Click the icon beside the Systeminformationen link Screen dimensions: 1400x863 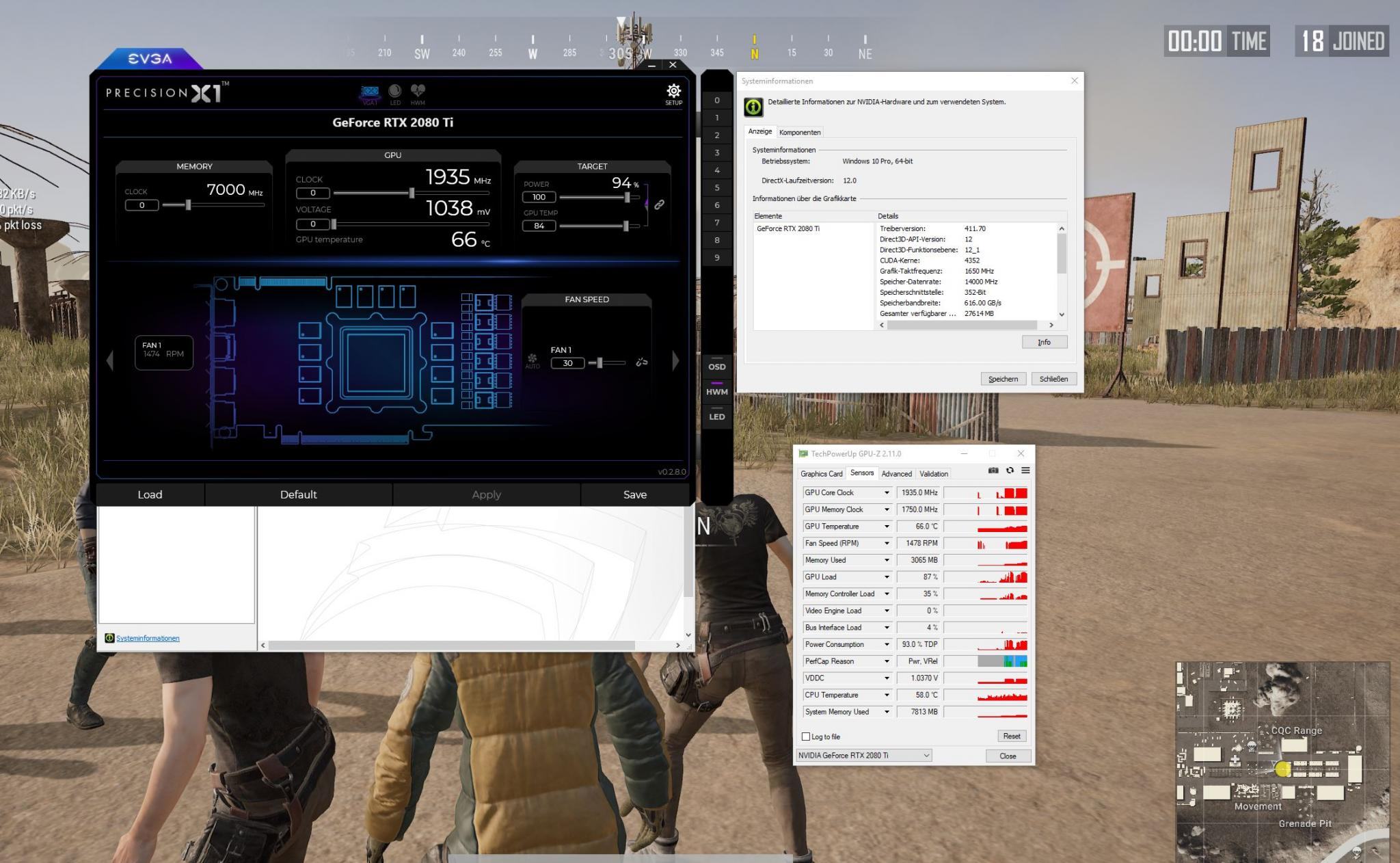109,638
